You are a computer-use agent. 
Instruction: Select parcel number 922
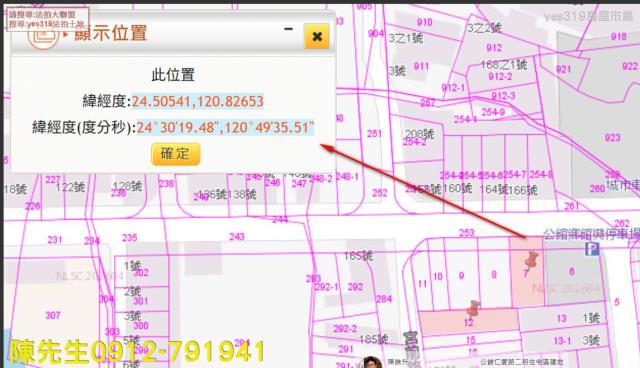pos(630,66)
